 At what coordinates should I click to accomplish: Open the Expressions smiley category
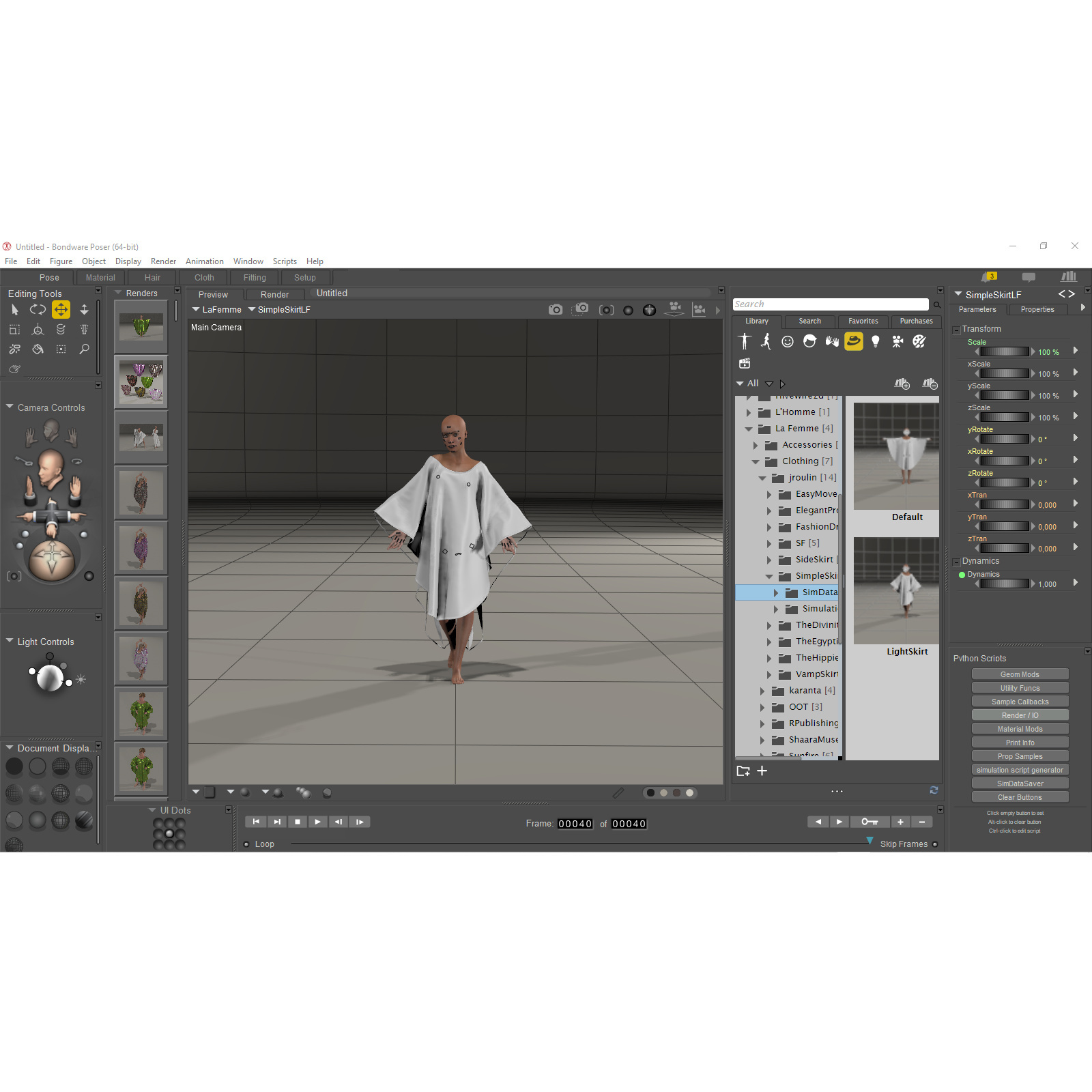(x=788, y=342)
